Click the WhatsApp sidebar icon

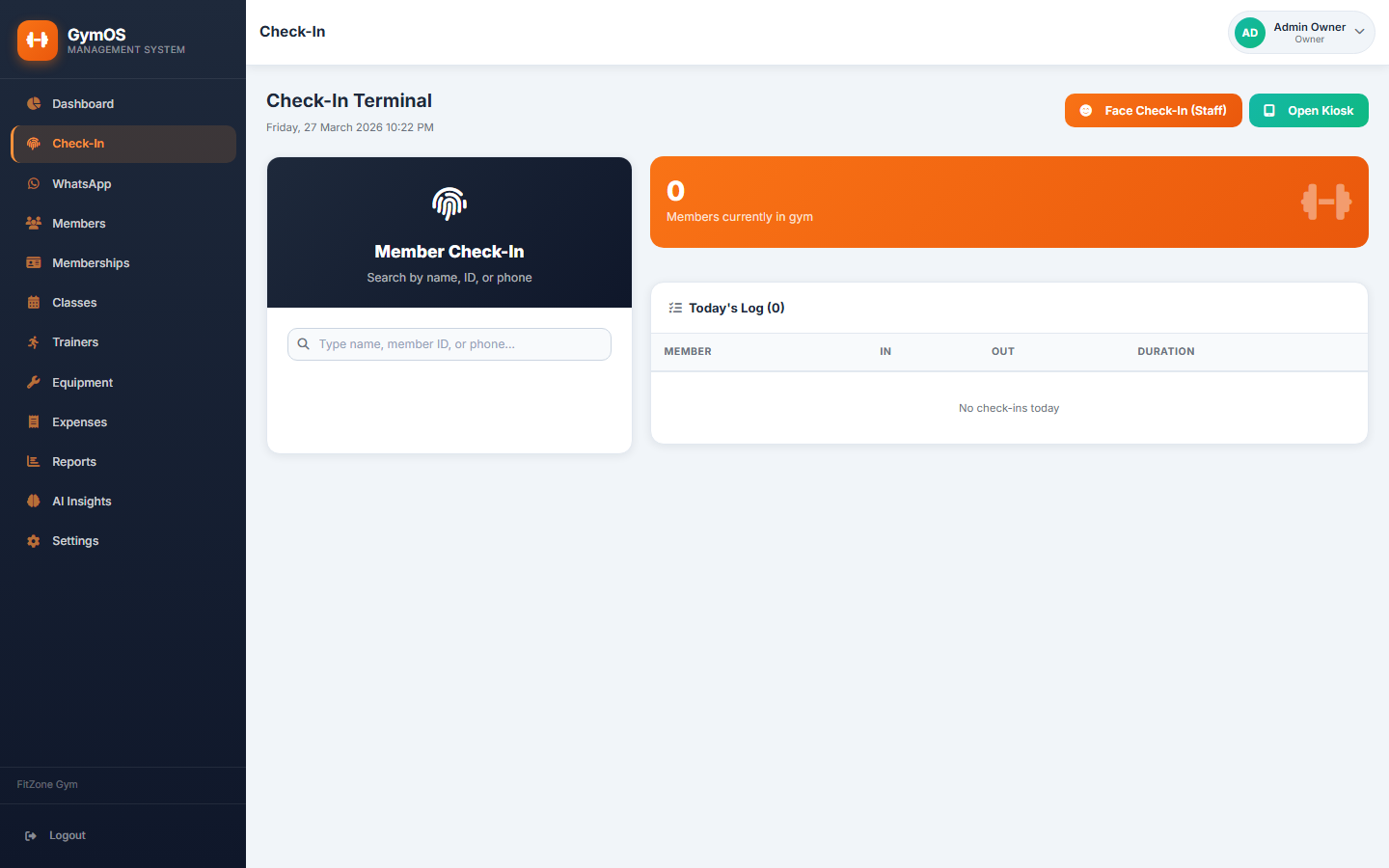pos(34,183)
